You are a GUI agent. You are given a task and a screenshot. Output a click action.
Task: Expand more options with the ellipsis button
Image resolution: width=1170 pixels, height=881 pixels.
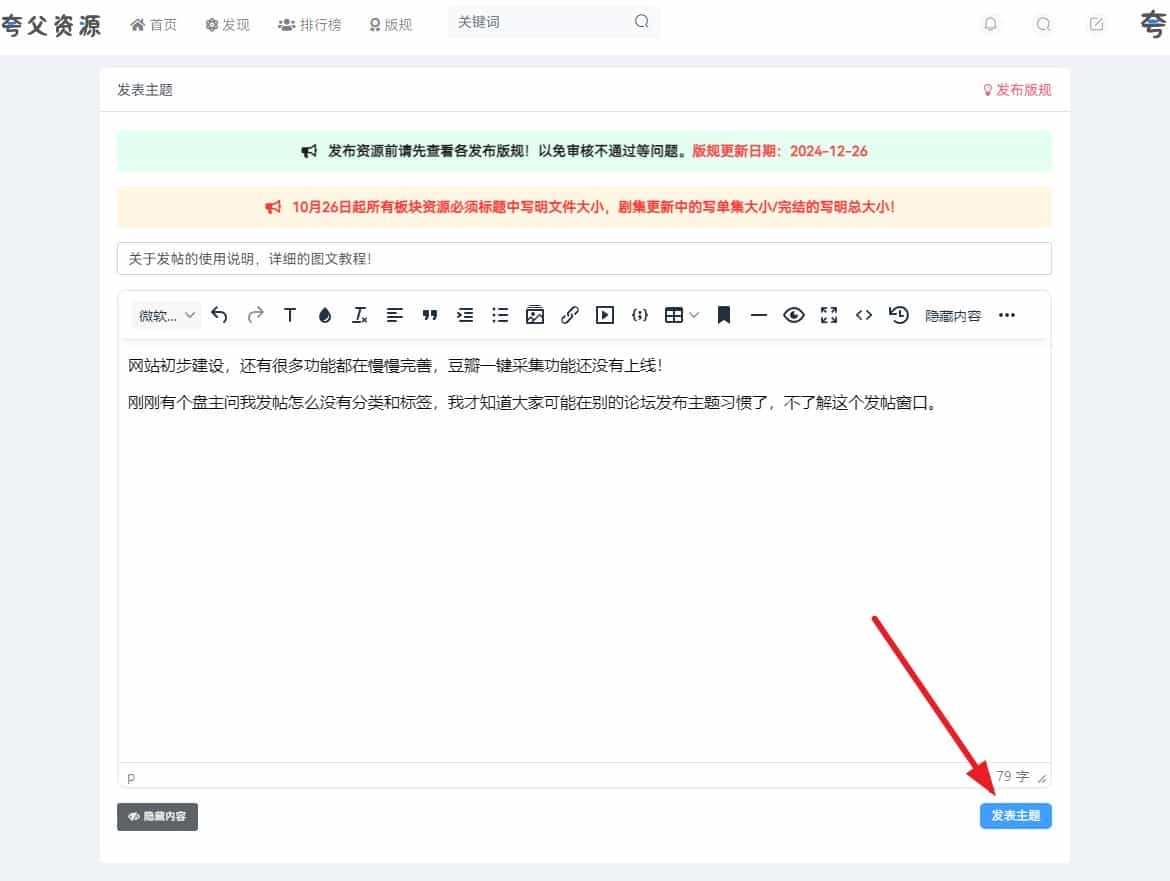[1007, 315]
